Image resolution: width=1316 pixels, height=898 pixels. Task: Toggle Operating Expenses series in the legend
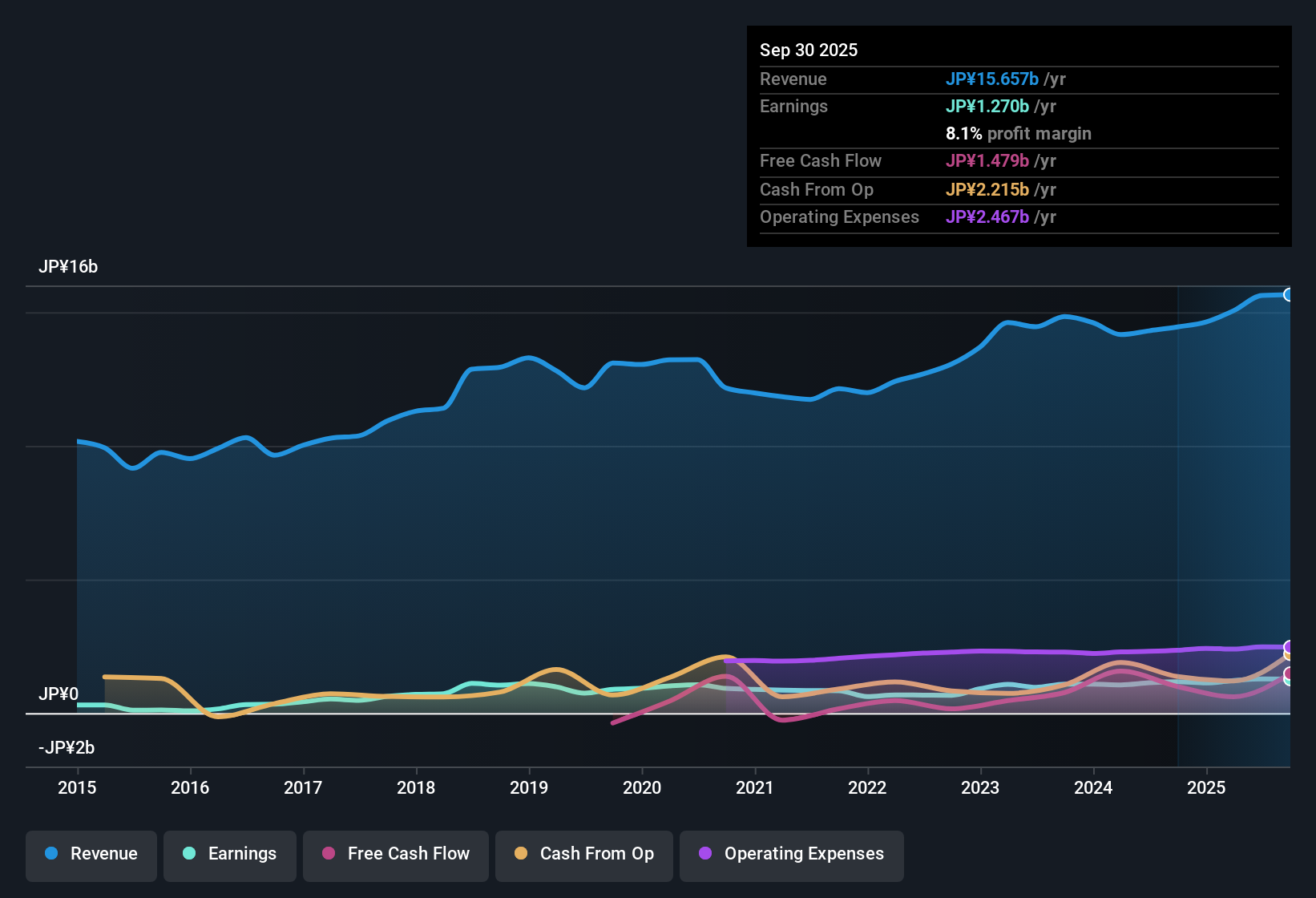coord(791,854)
